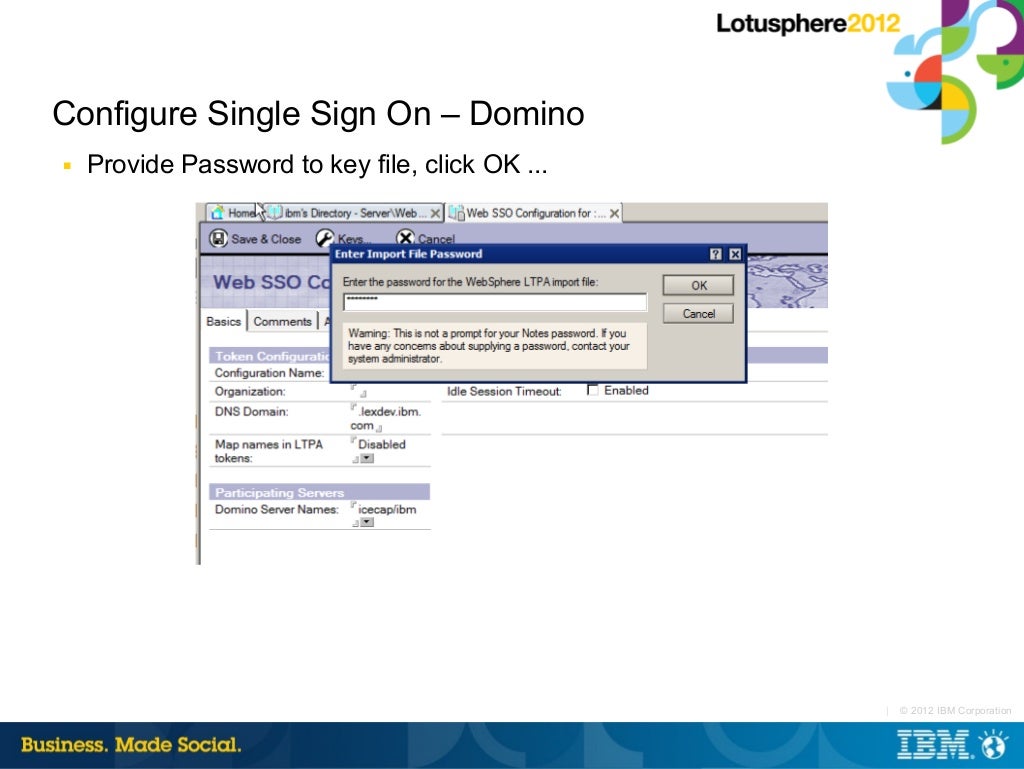Image resolution: width=1024 pixels, height=769 pixels.
Task: Open the Comments tab
Action: click(282, 321)
